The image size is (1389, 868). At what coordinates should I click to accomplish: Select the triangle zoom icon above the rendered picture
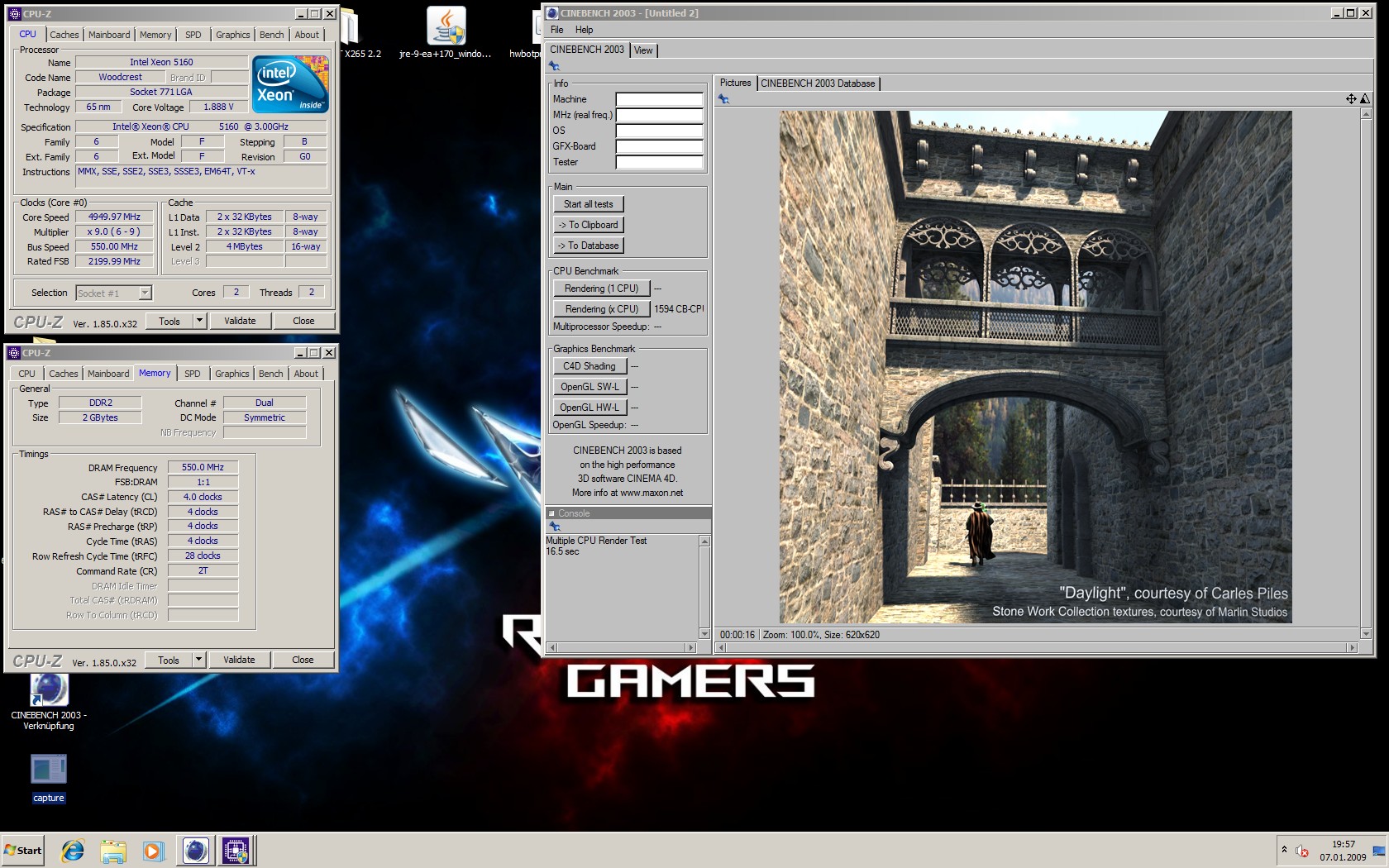[x=1365, y=99]
